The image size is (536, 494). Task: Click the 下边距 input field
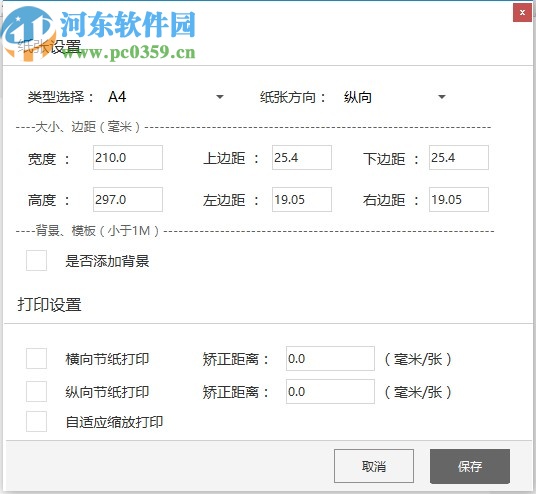[x=459, y=158]
